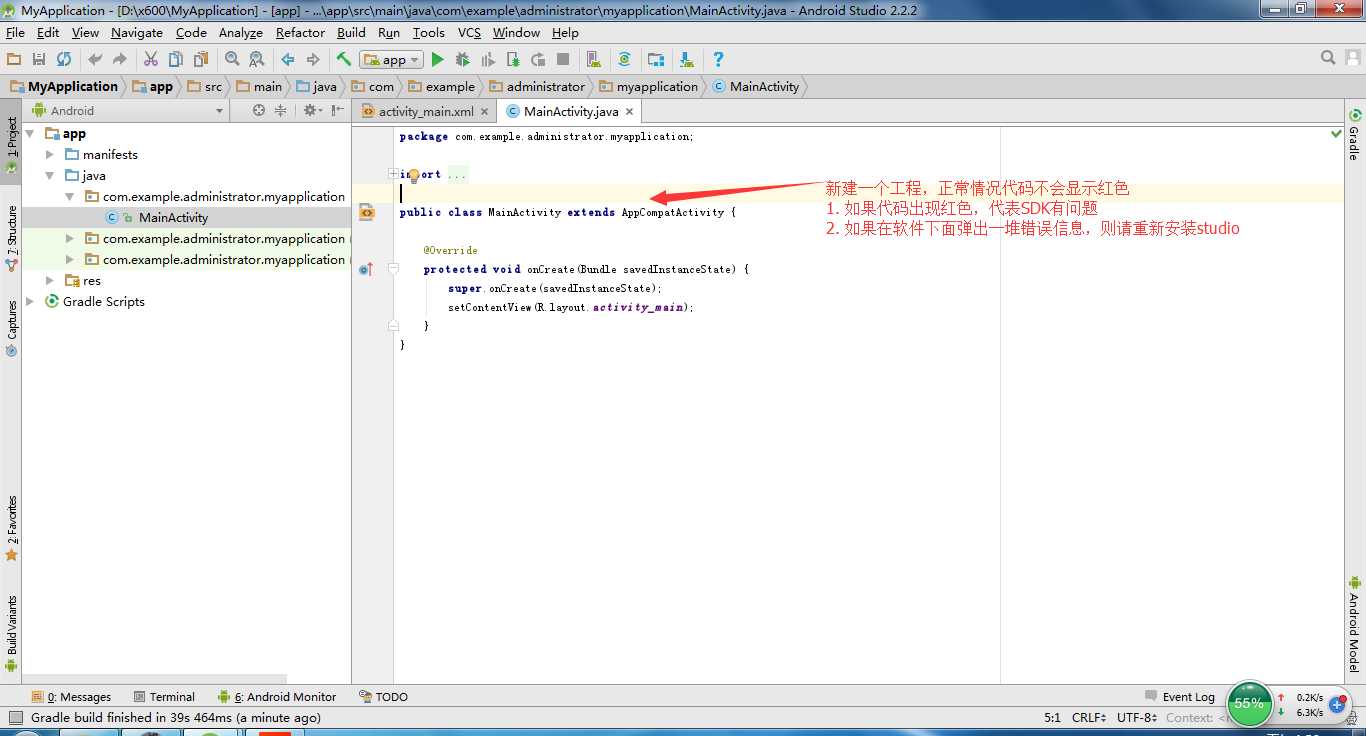The image size is (1366, 736).
Task: Click the UTF-8 encoding selector in status bar
Action: pos(1137,717)
